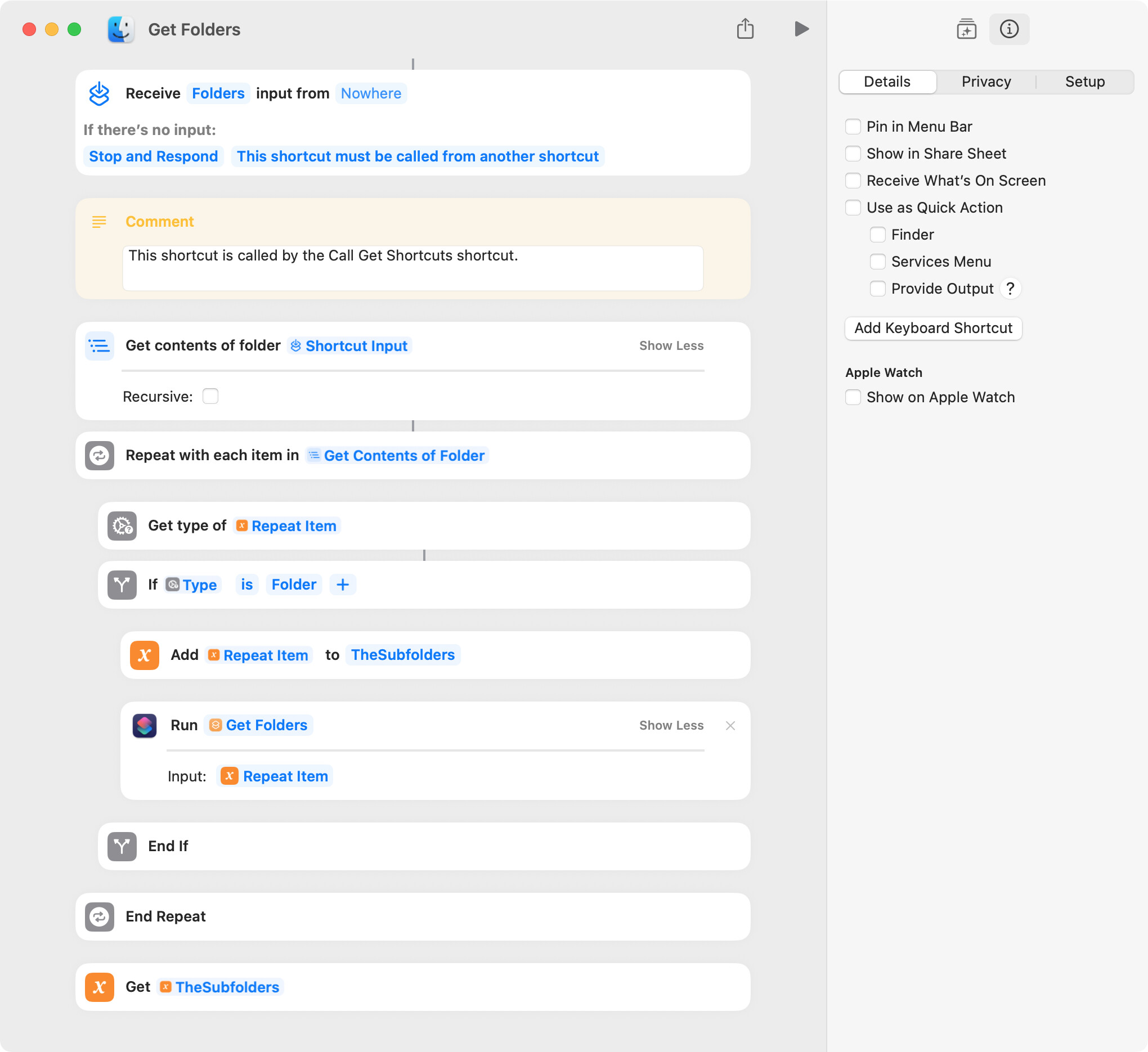Change the 'is' condition operator

[x=246, y=585]
